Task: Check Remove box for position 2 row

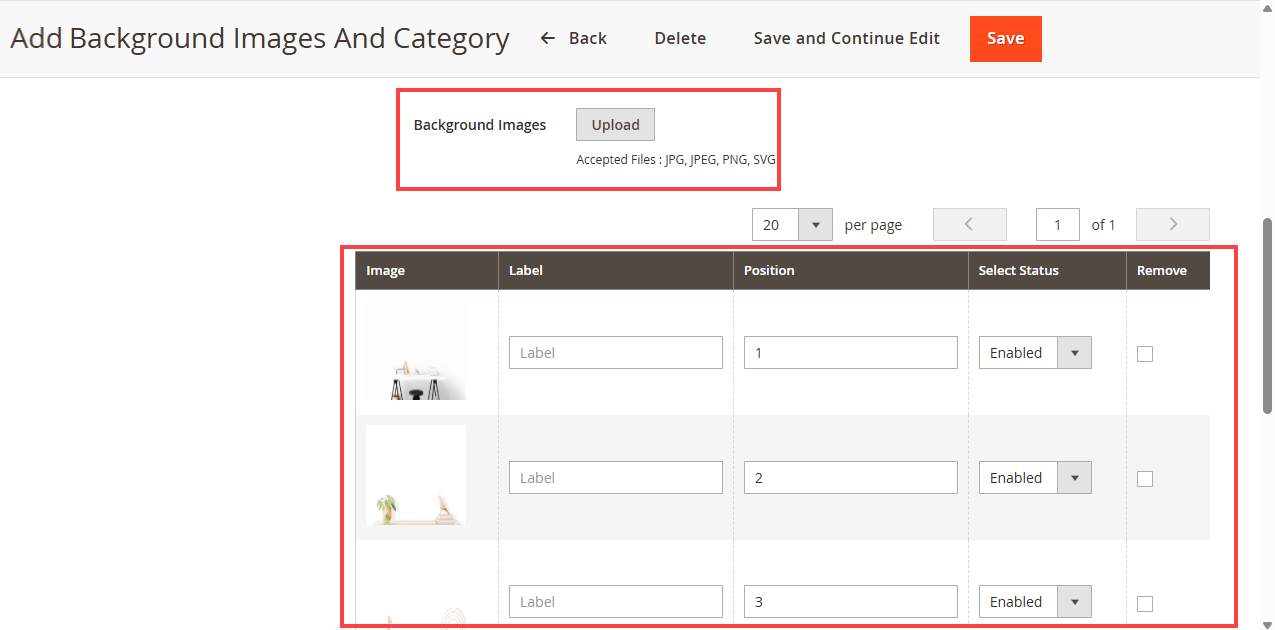Action: 1145,478
